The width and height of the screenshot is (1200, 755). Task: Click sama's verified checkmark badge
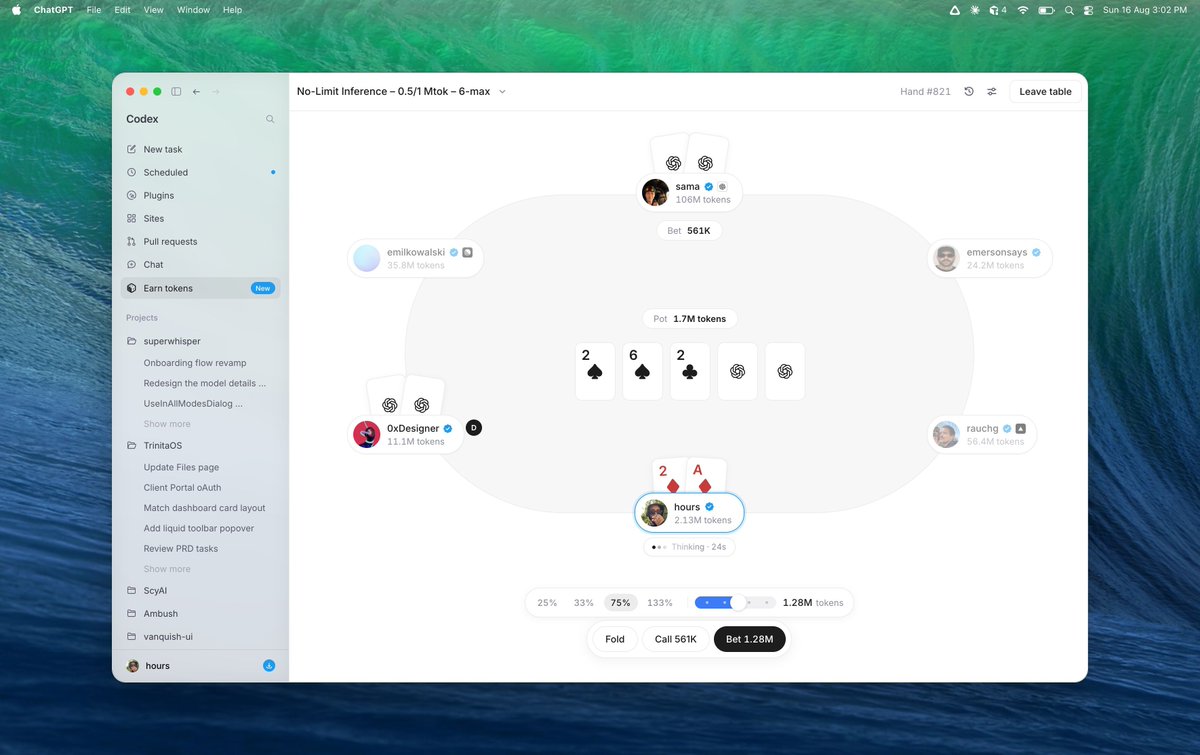(709, 187)
